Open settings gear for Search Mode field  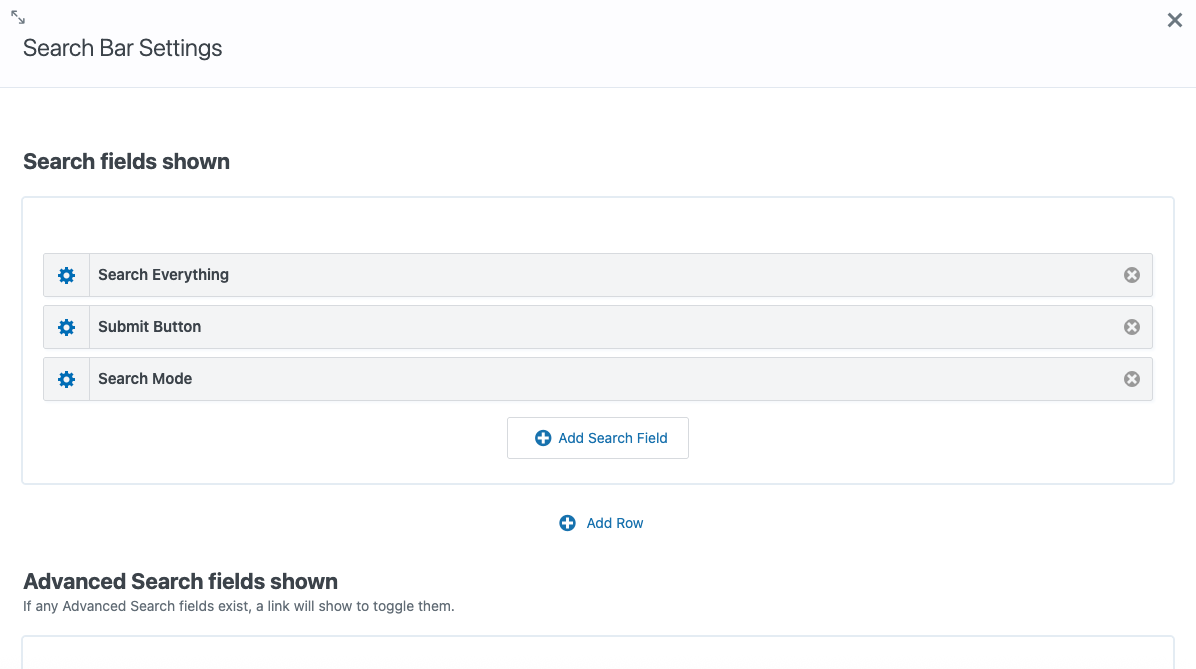pyautogui.click(x=66, y=379)
